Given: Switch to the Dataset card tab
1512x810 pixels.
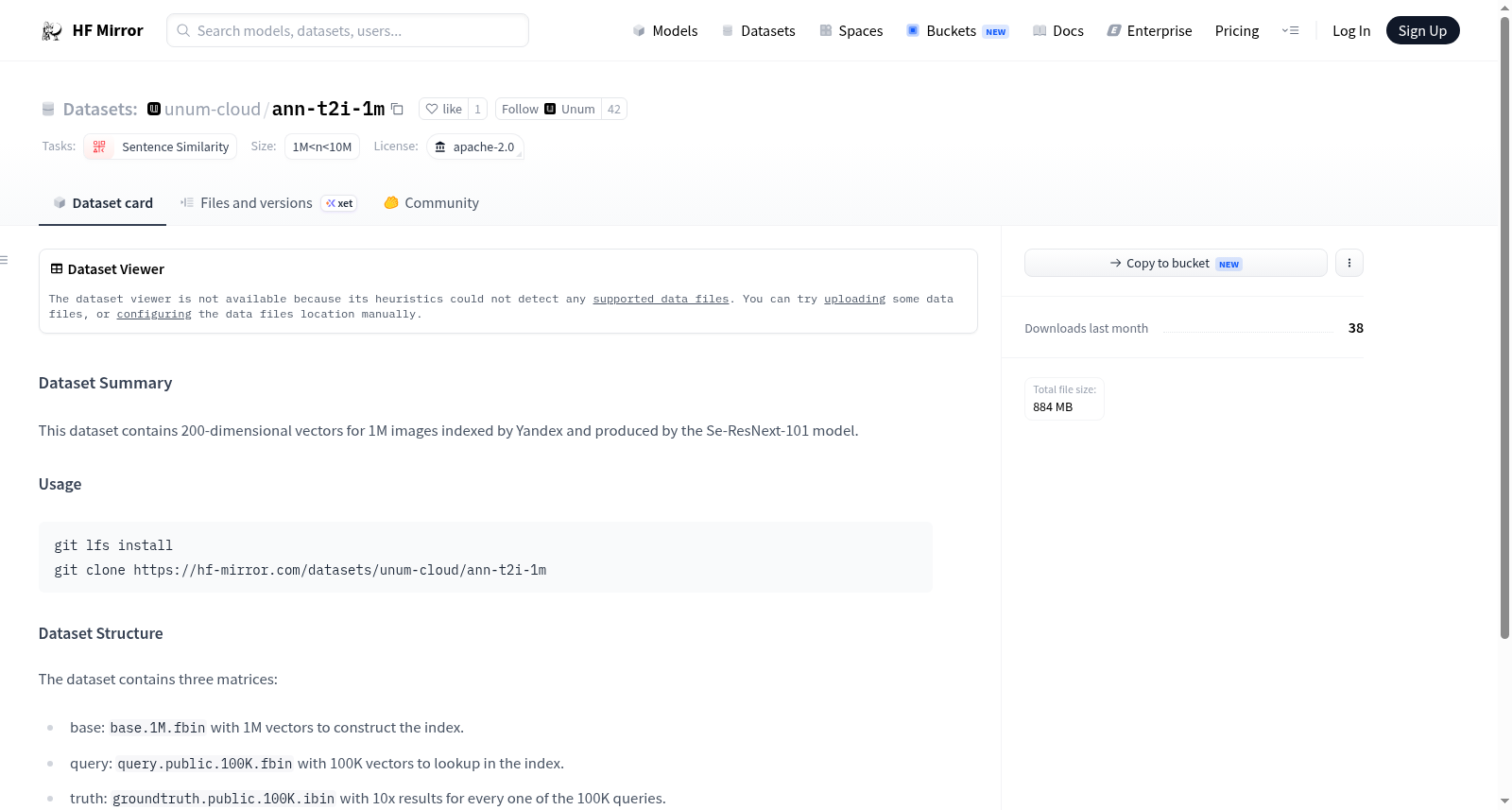Looking at the screenshot, I should [x=102, y=203].
